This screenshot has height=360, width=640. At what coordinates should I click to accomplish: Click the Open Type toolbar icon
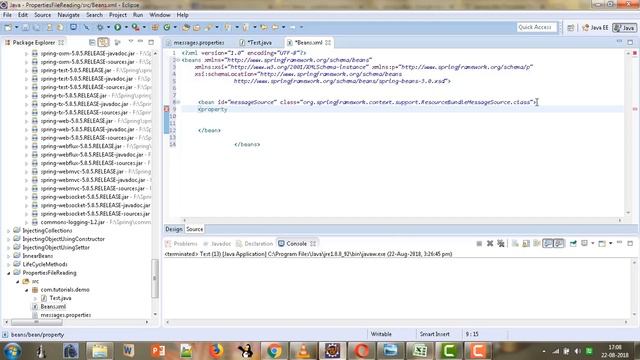[185, 27]
